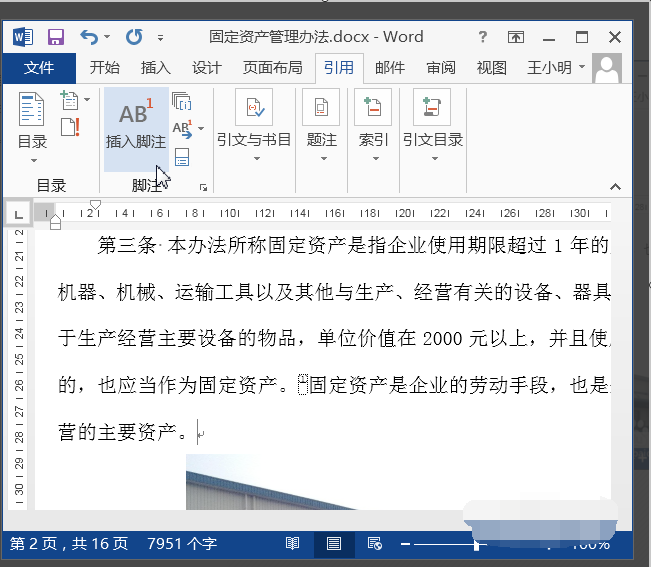Switch to Print Layout view
Viewport: 651px width, 567px height.
click(x=334, y=543)
